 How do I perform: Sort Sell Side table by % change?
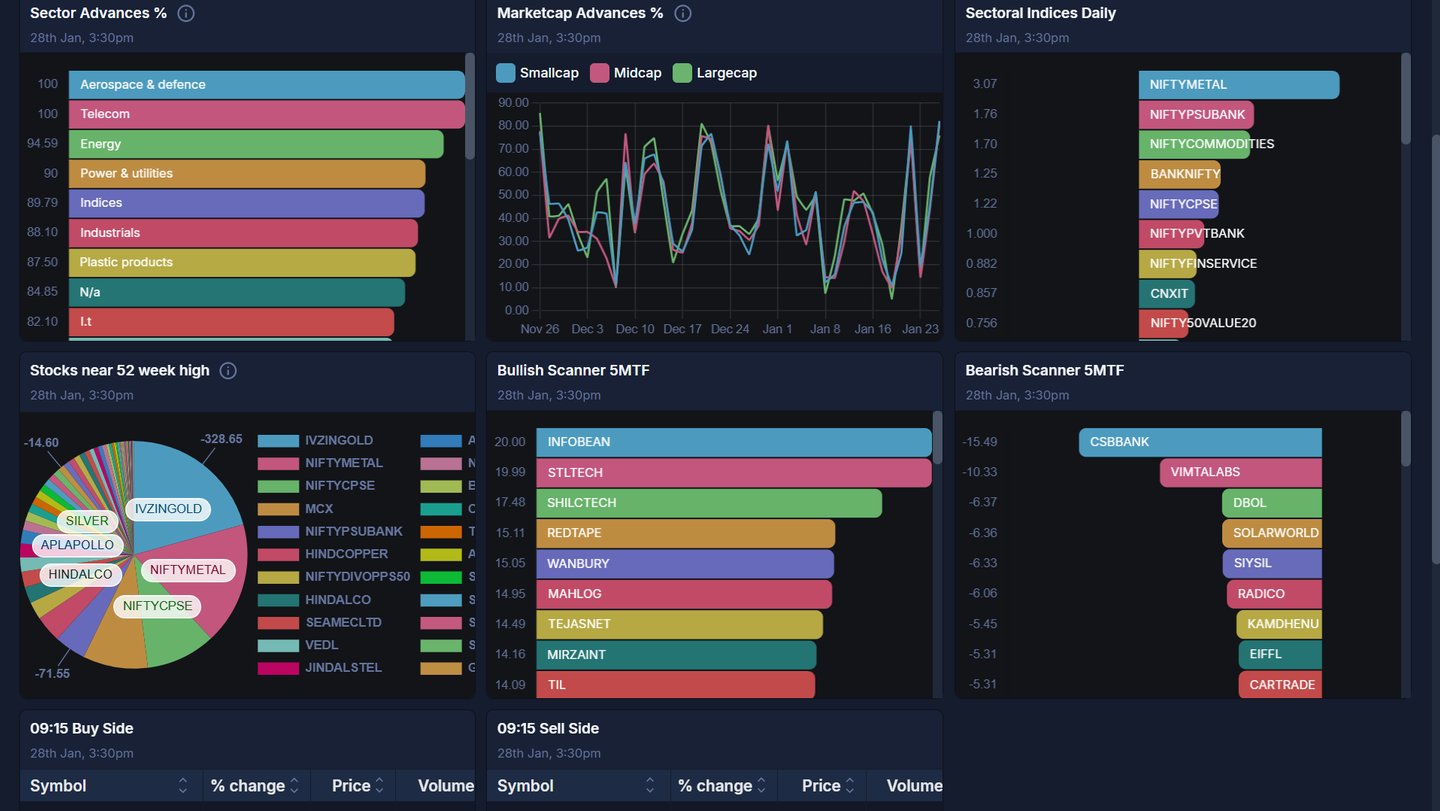pyautogui.click(x=723, y=786)
